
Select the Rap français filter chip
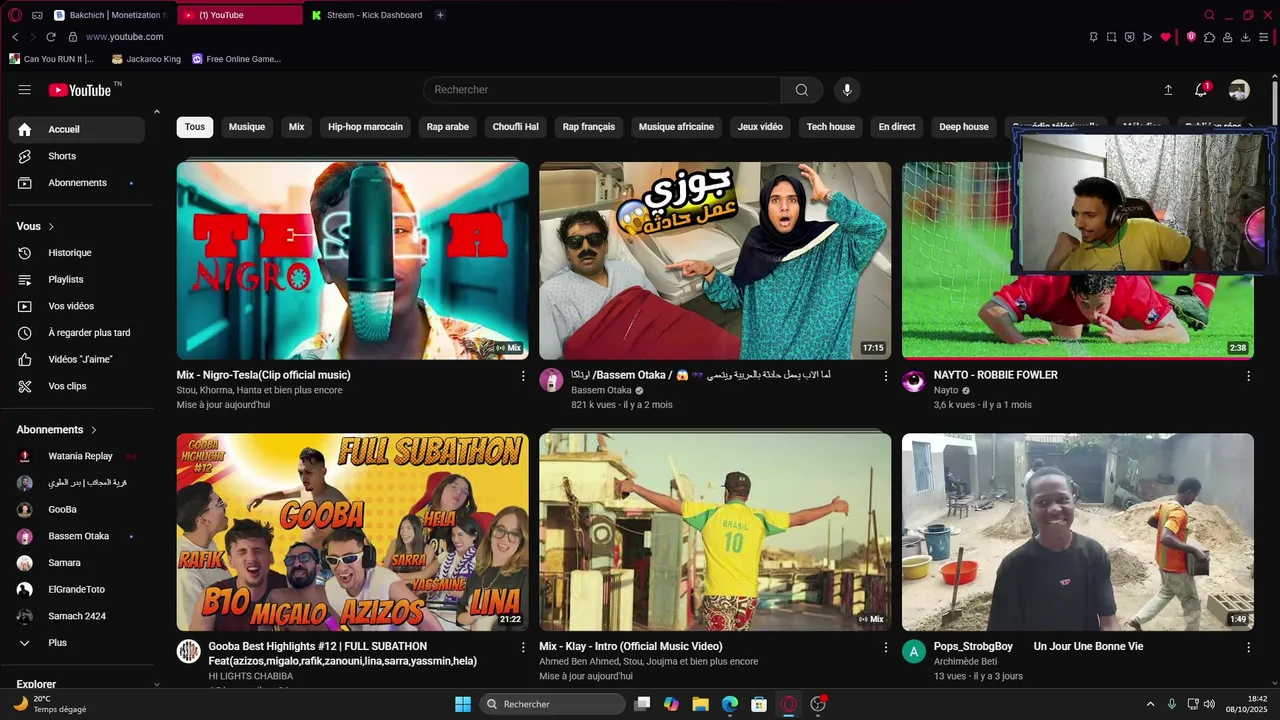point(589,127)
